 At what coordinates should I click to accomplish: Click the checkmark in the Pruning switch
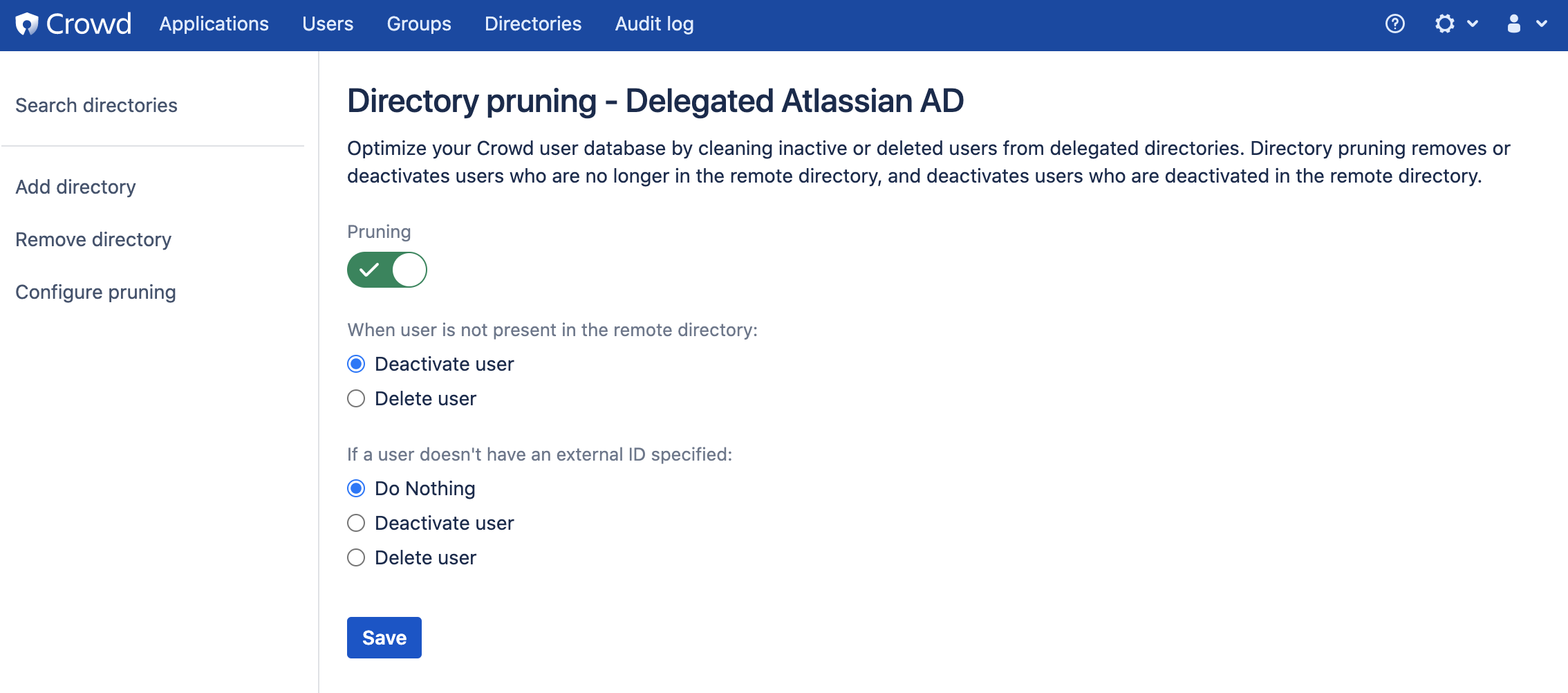click(x=369, y=270)
